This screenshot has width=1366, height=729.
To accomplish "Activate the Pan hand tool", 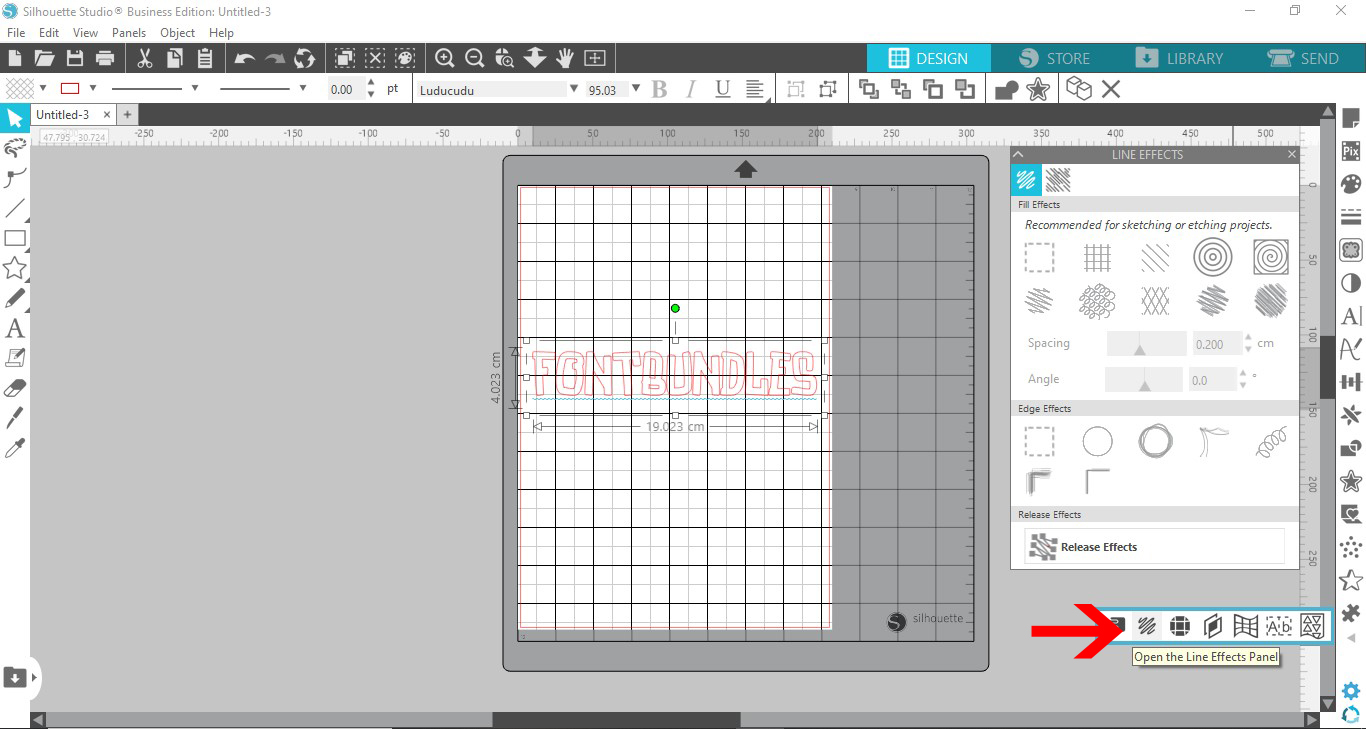I will 565,58.
